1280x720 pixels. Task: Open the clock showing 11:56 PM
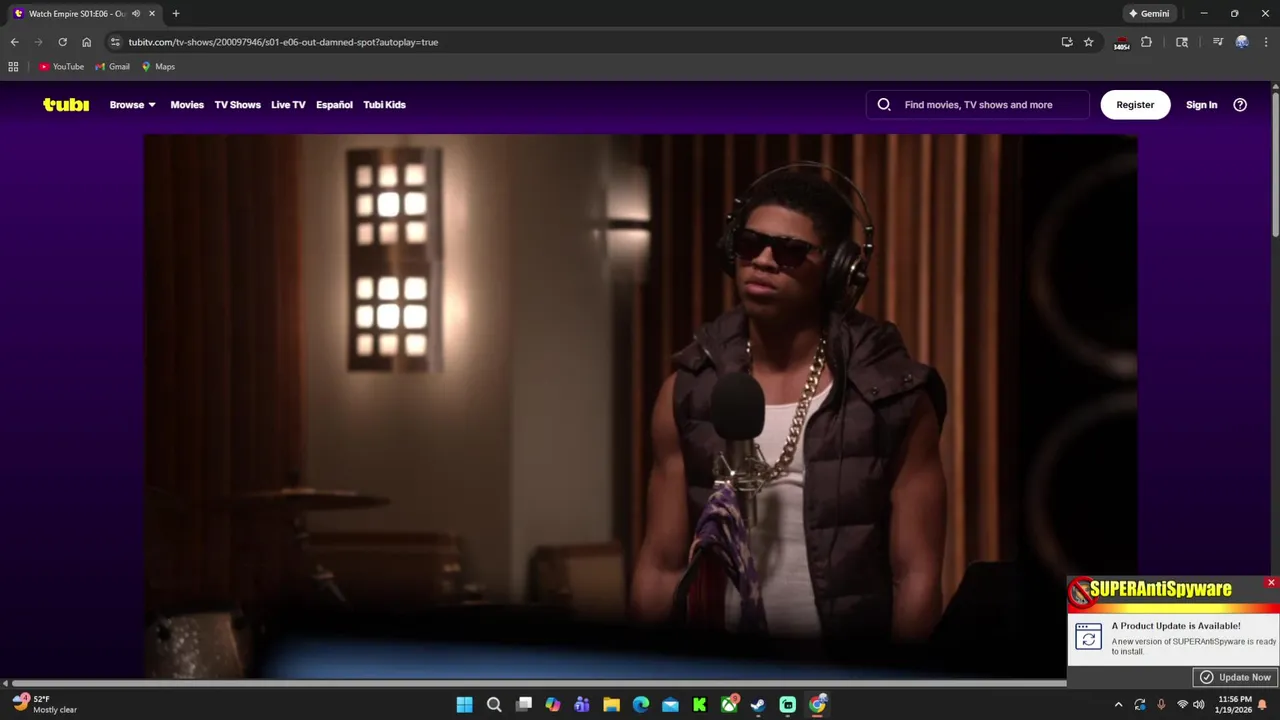1234,704
